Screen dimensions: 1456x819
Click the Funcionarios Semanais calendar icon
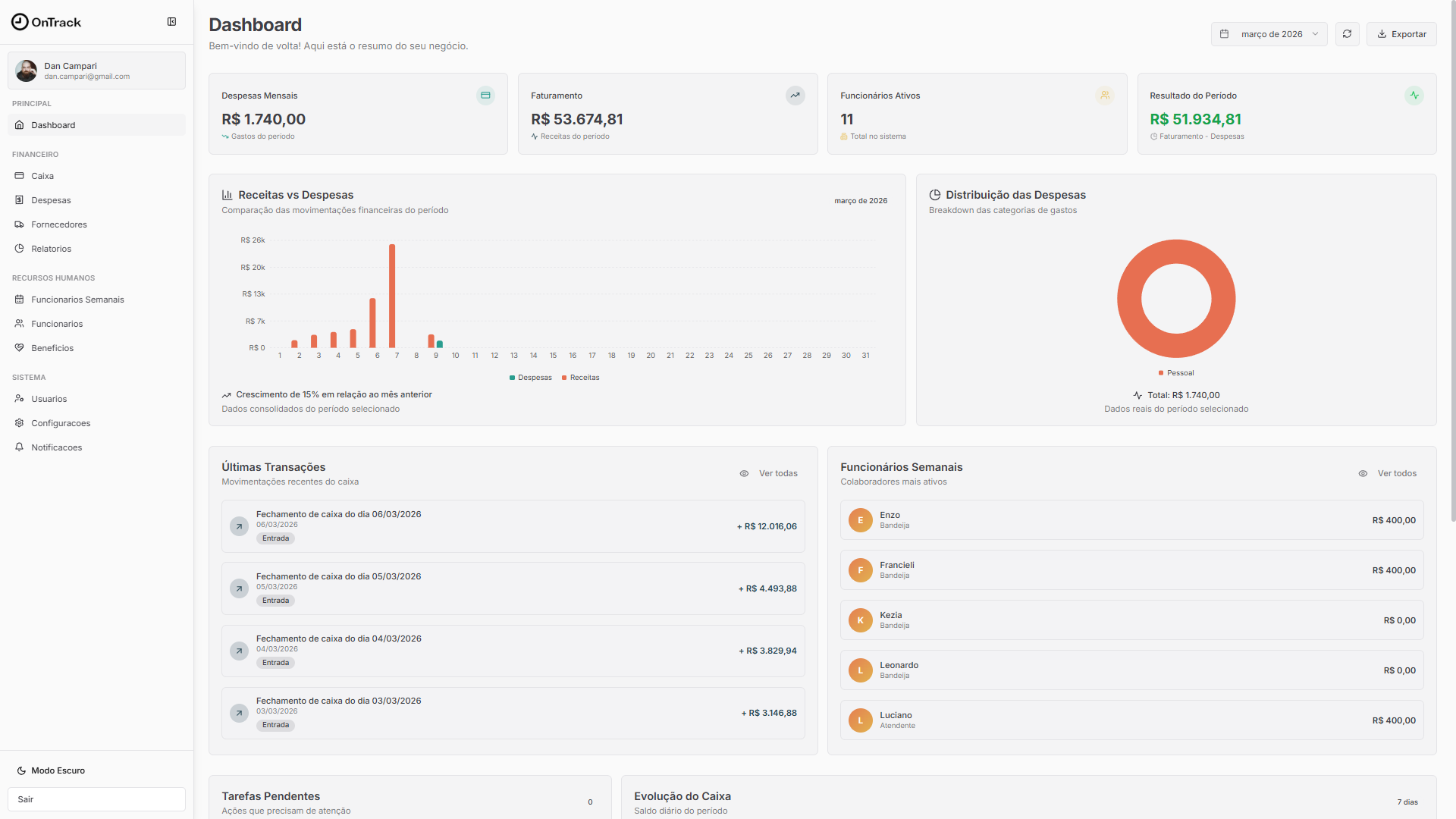20,299
